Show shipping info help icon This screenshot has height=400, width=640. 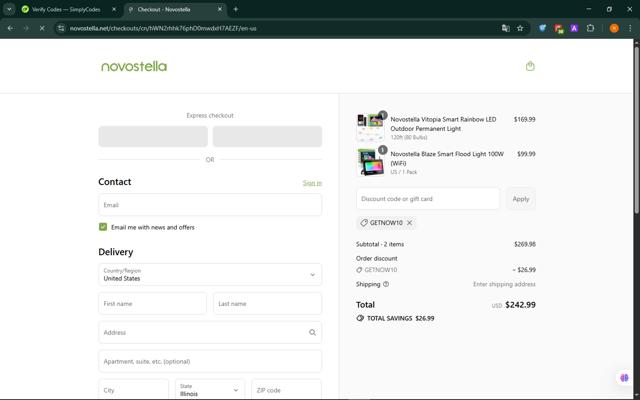tap(386, 284)
